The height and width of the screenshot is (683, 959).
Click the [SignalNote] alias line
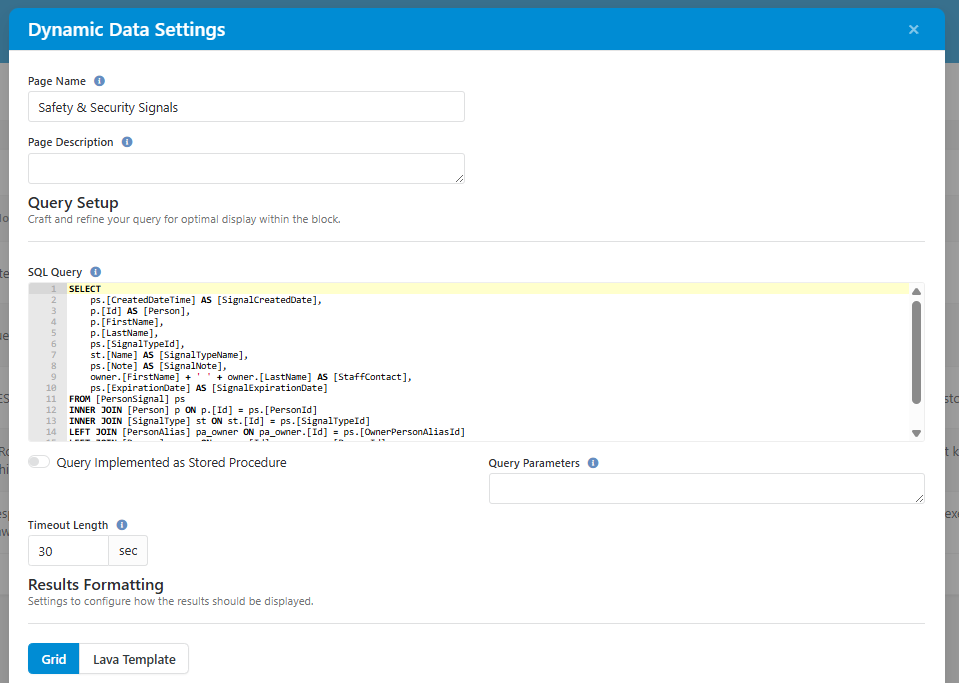[158, 366]
